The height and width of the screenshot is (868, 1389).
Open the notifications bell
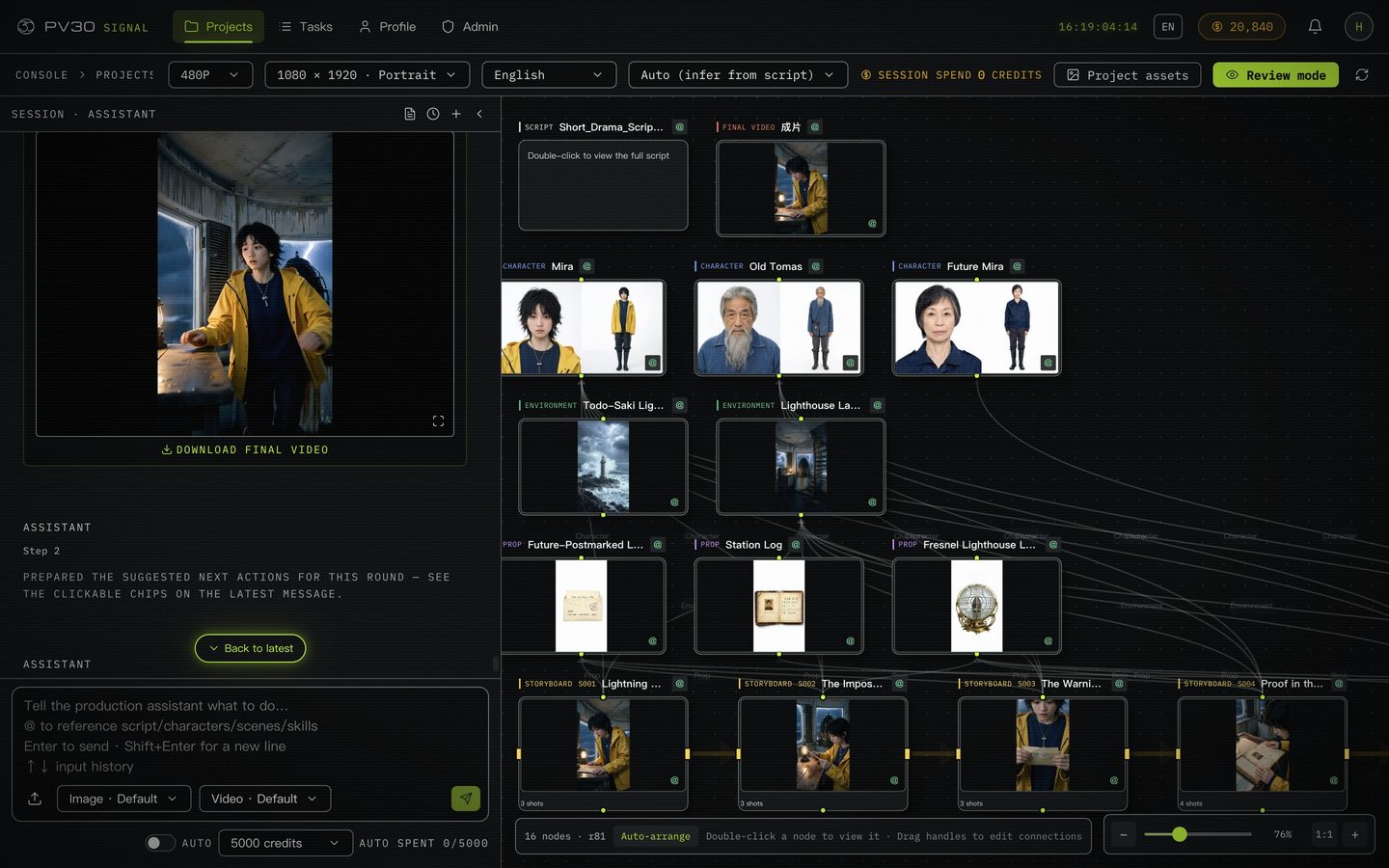[1315, 27]
